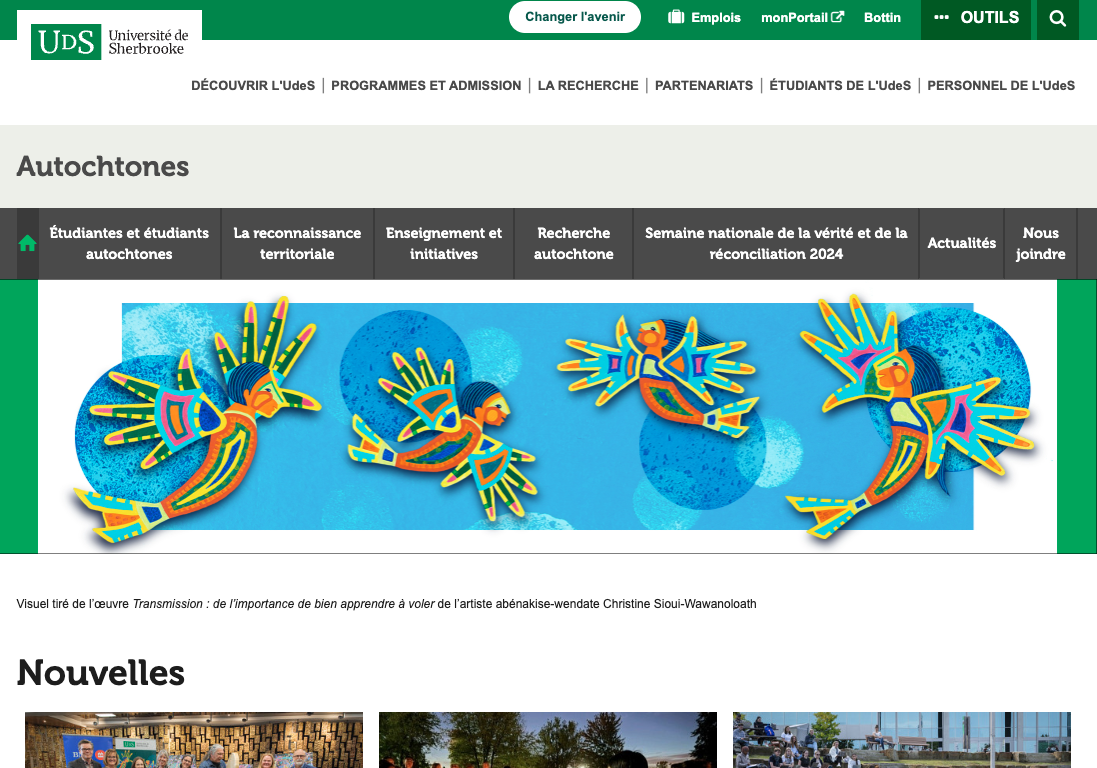This screenshot has width=1097, height=768.
Task: Open PROGRAMMES ET ADMISSION menu
Action: click(x=426, y=85)
